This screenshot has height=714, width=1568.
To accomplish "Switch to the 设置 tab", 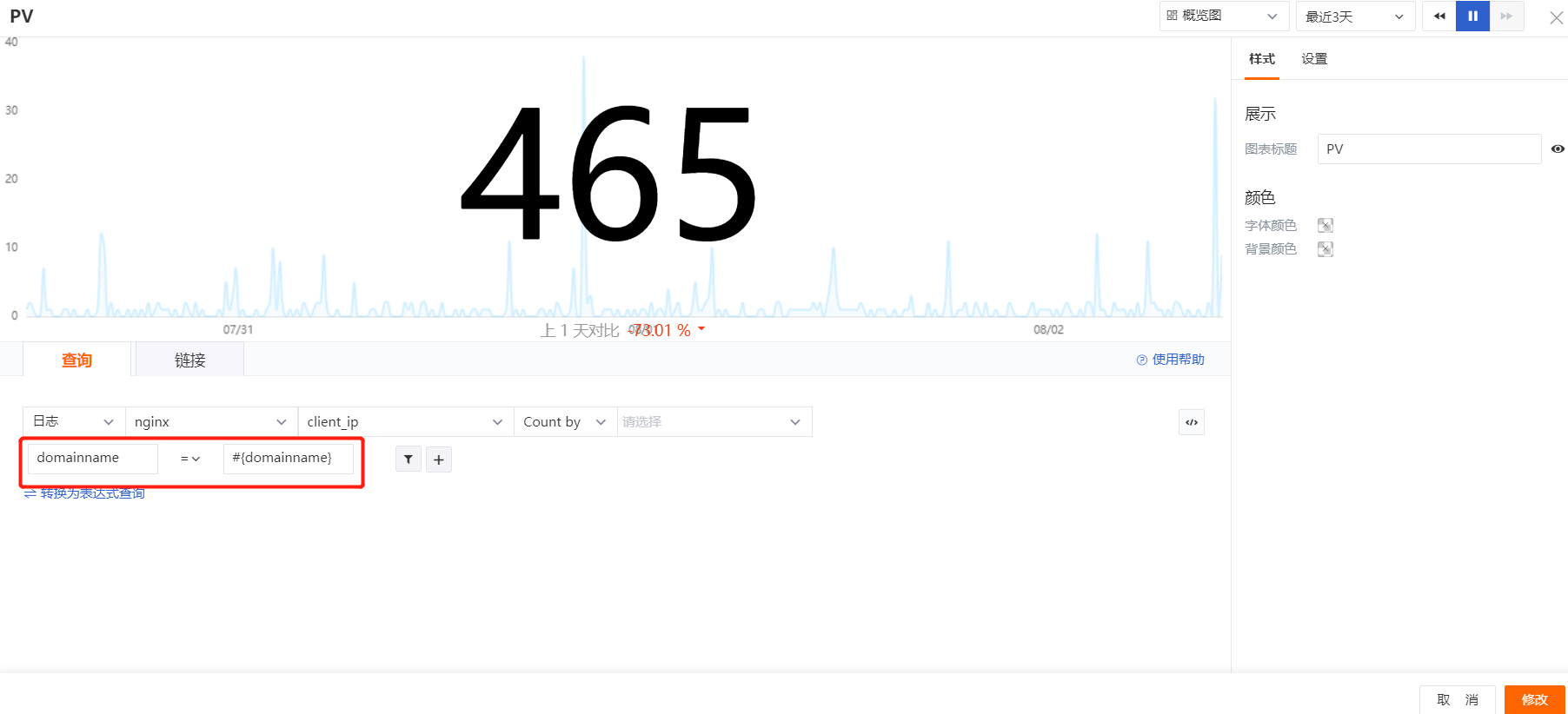I will (1314, 59).
